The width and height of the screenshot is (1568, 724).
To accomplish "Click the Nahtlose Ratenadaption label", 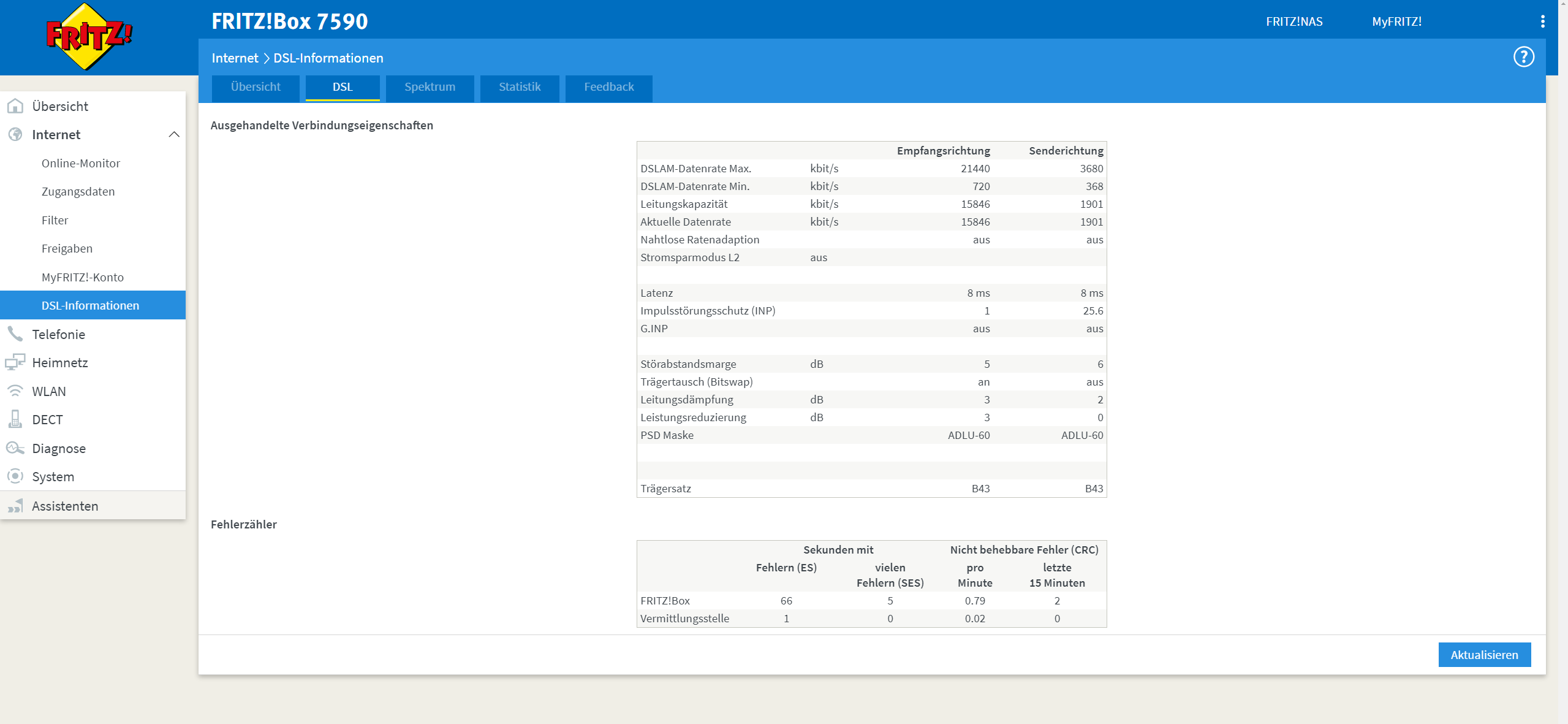I will (700, 240).
